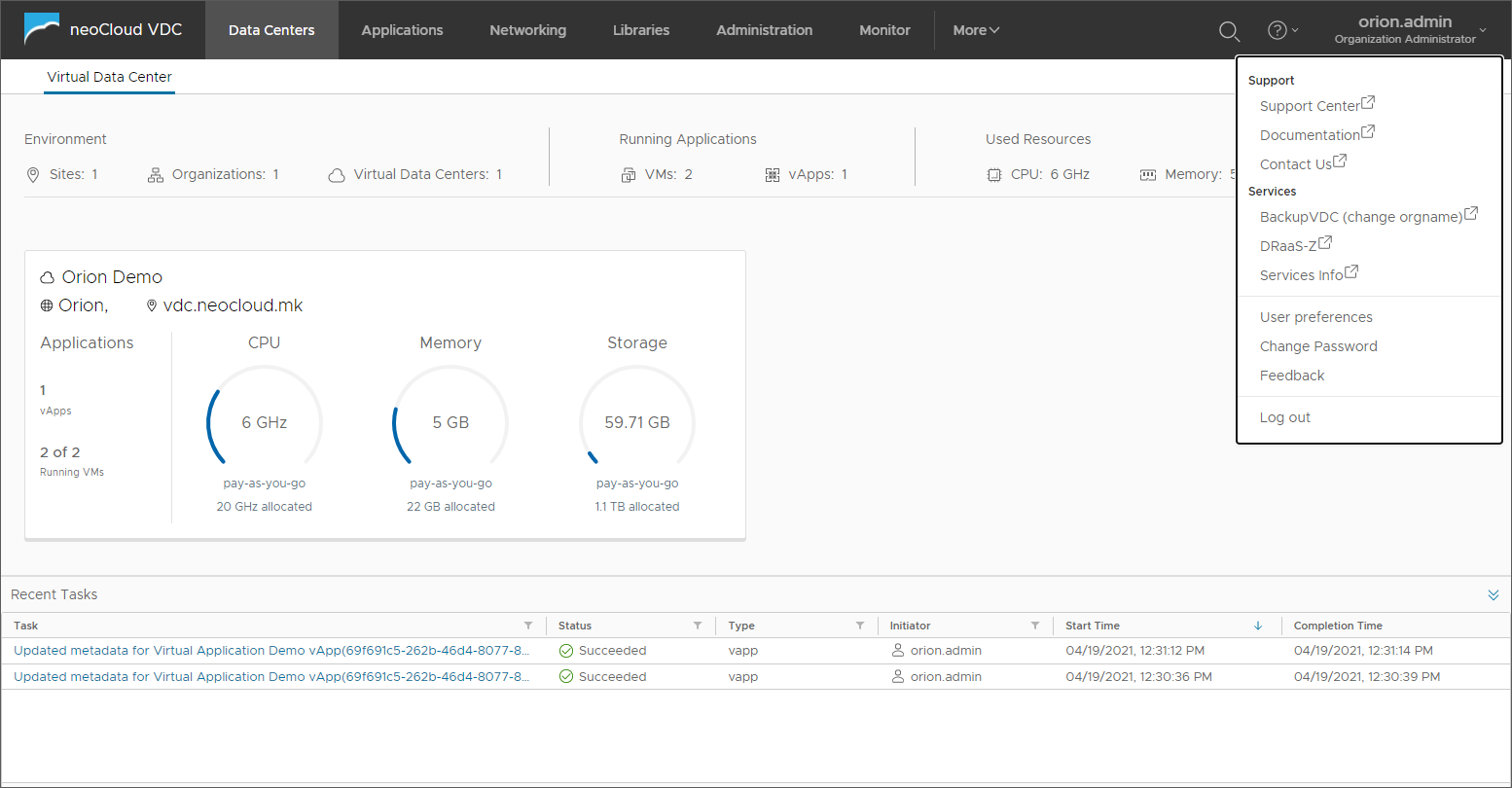Click the cloud icon beside Orion Demo
This screenshot has height=788, width=1512.
[47, 278]
